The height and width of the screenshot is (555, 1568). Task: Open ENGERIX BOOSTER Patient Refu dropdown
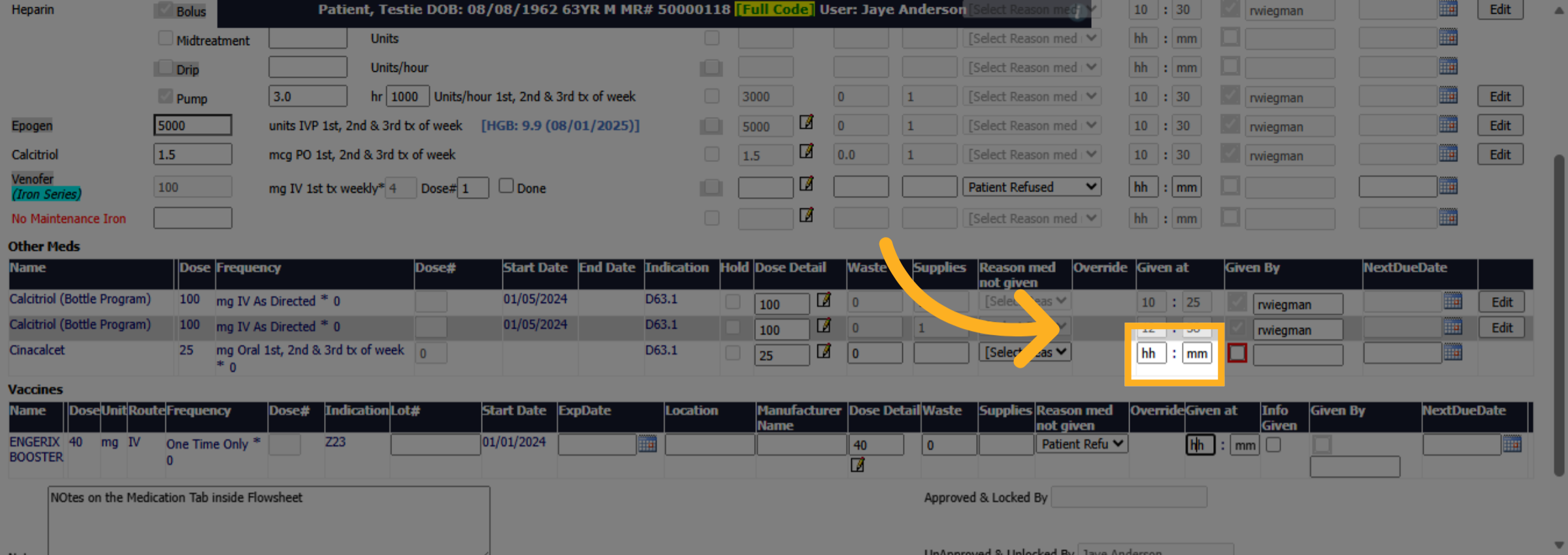click(1082, 444)
